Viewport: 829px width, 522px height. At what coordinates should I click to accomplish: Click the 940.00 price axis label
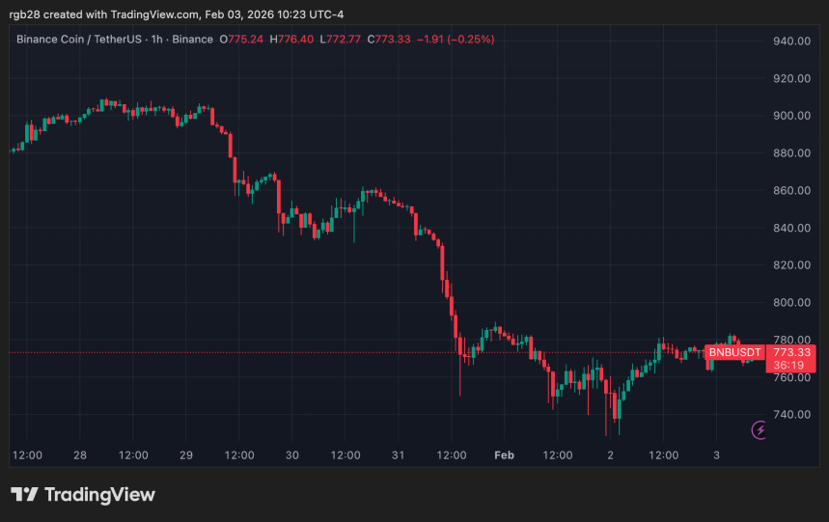pyautogui.click(x=791, y=41)
